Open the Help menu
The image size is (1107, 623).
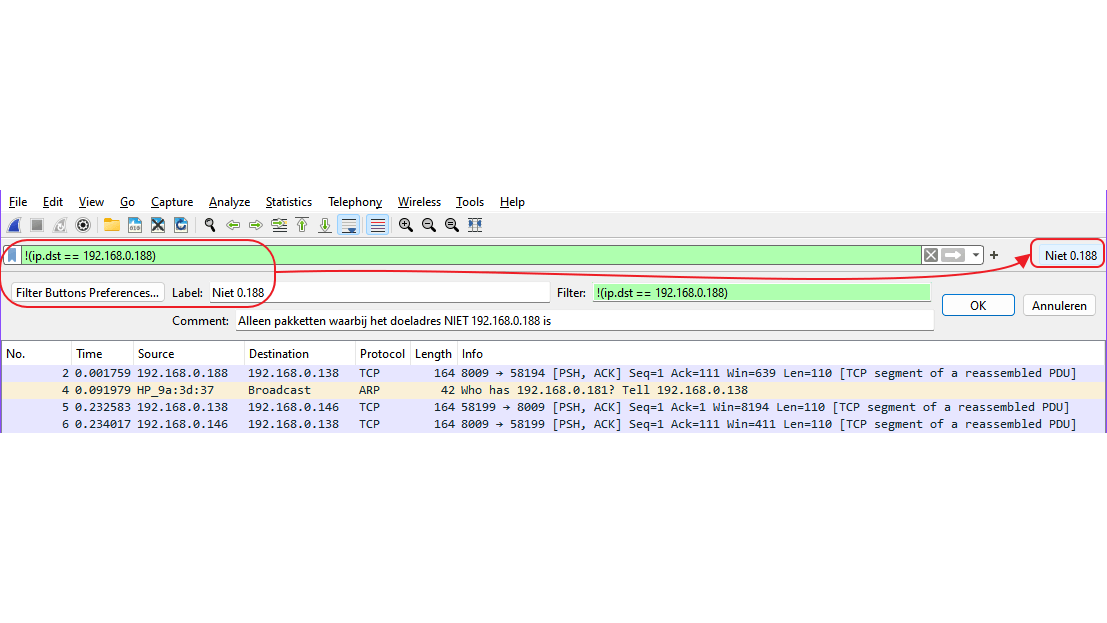point(512,202)
